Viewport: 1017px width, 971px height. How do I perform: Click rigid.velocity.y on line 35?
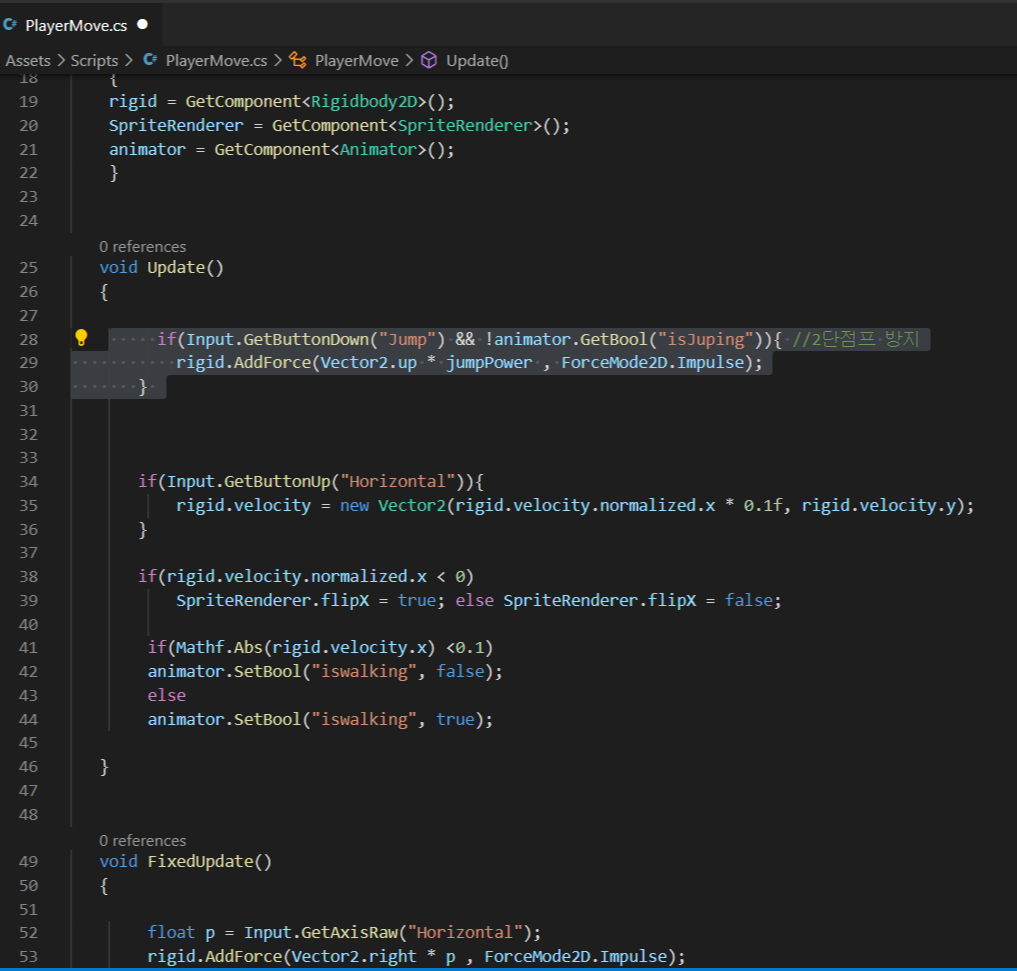878,505
